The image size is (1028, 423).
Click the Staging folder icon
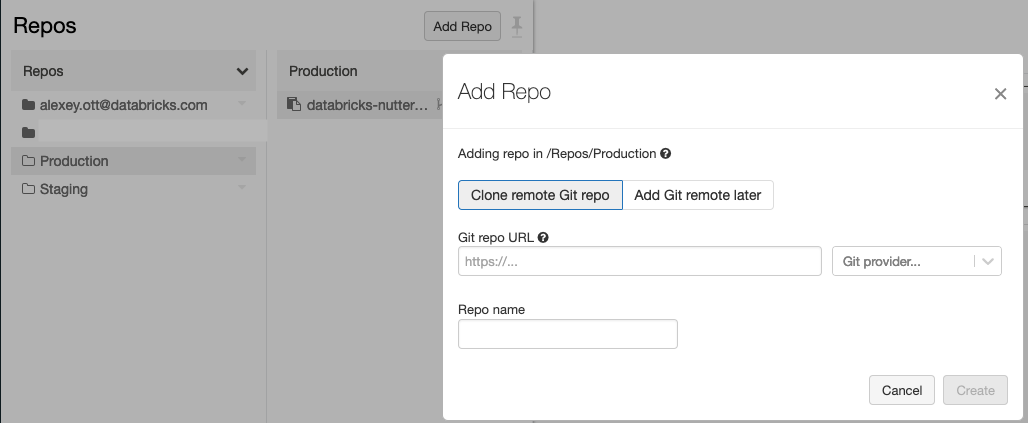[28, 189]
